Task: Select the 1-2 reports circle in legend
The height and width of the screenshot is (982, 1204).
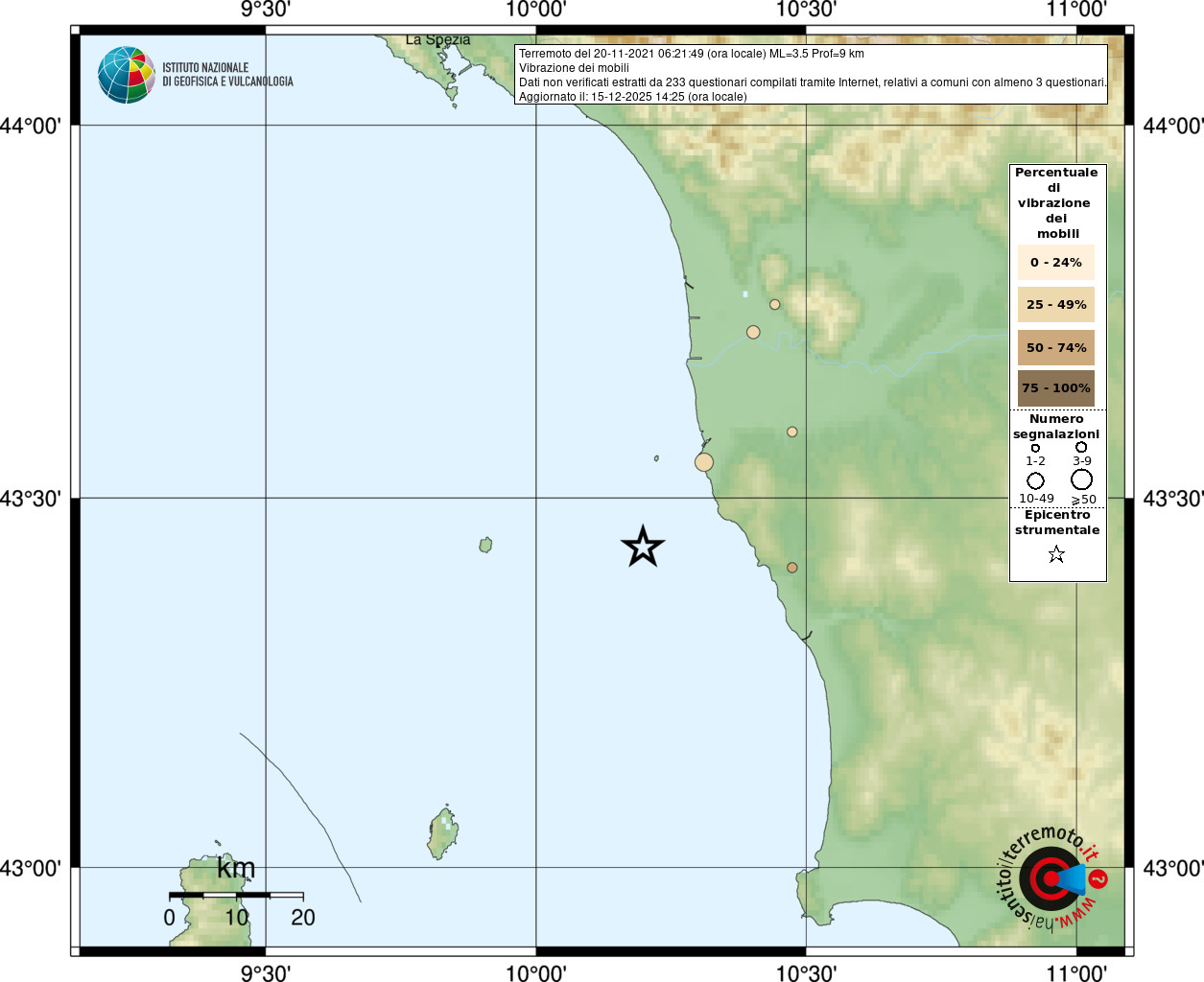Action: point(1035,448)
